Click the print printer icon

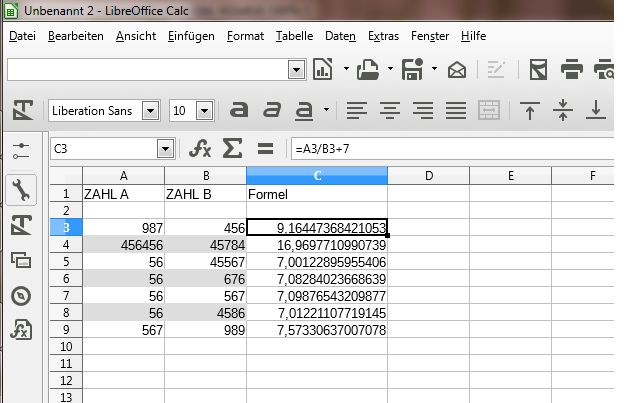[x=571, y=69]
